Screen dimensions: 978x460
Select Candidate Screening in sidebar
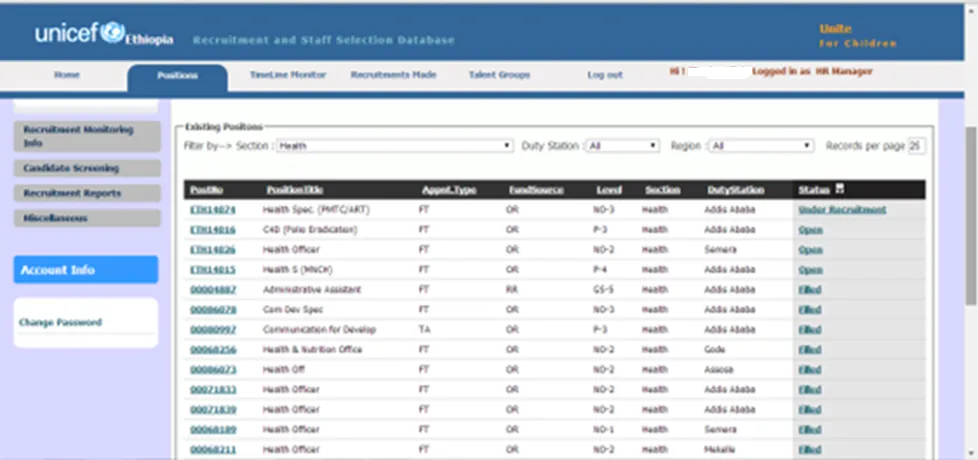87,168
